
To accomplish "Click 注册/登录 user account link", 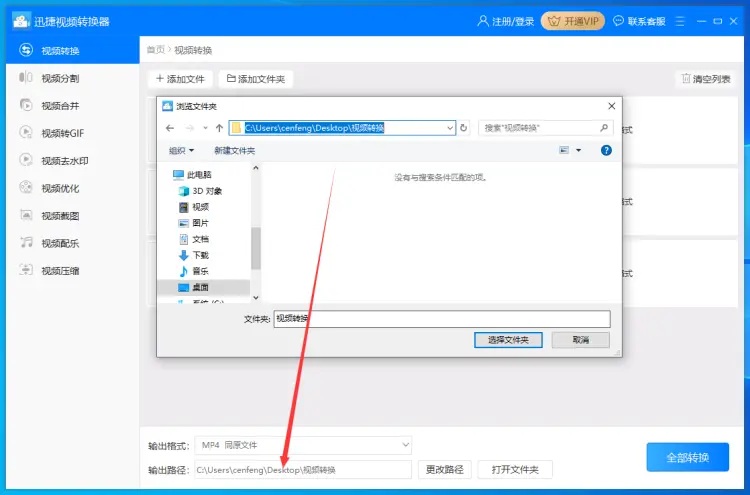I will pyautogui.click(x=506, y=21).
